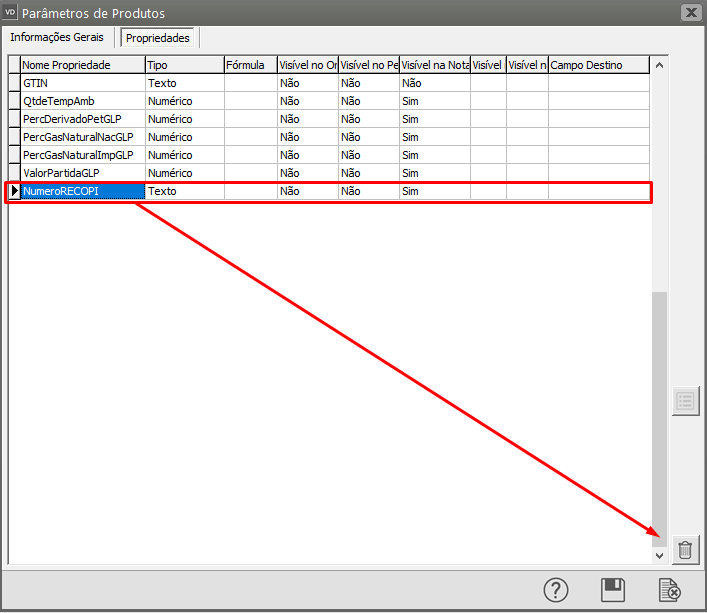Viewport: 707px width, 613px height.
Task: Click the list details icon above trash
Action: pos(685,401)
